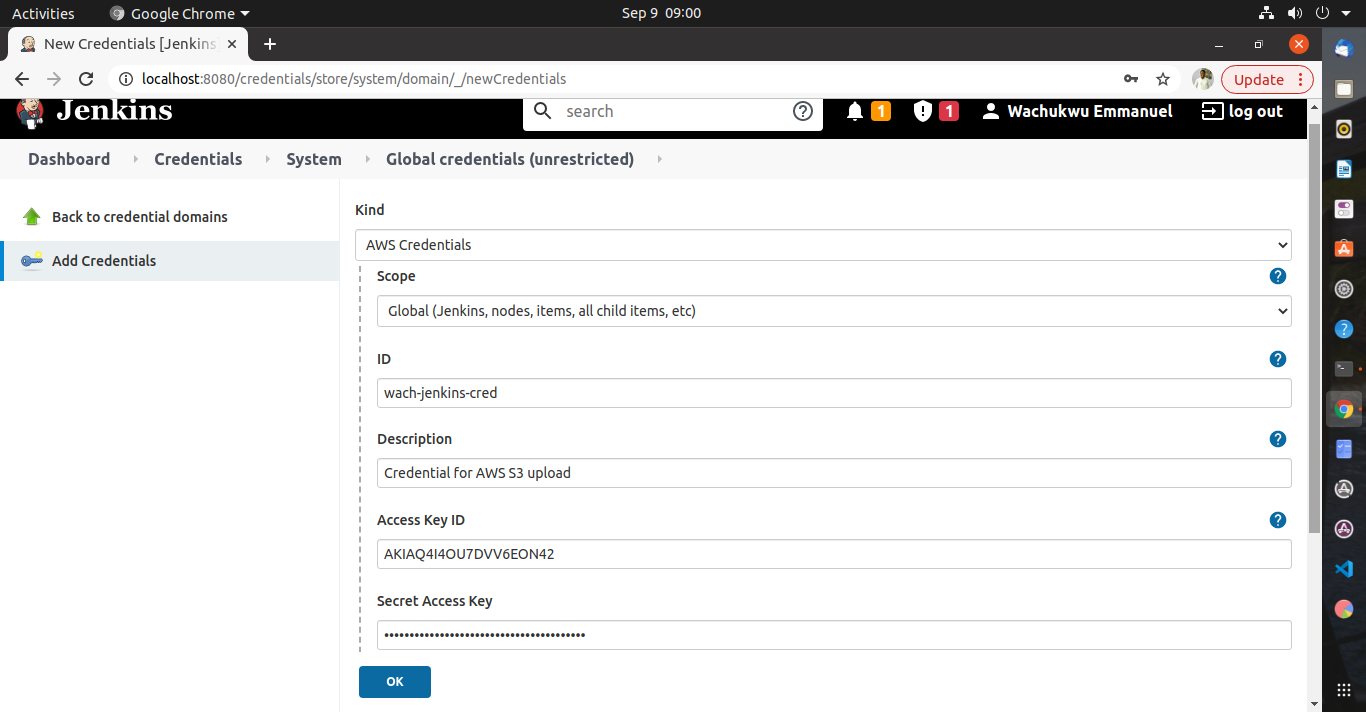
Task: Focus the Jenkins search box
Action: [x=672, y=111]
